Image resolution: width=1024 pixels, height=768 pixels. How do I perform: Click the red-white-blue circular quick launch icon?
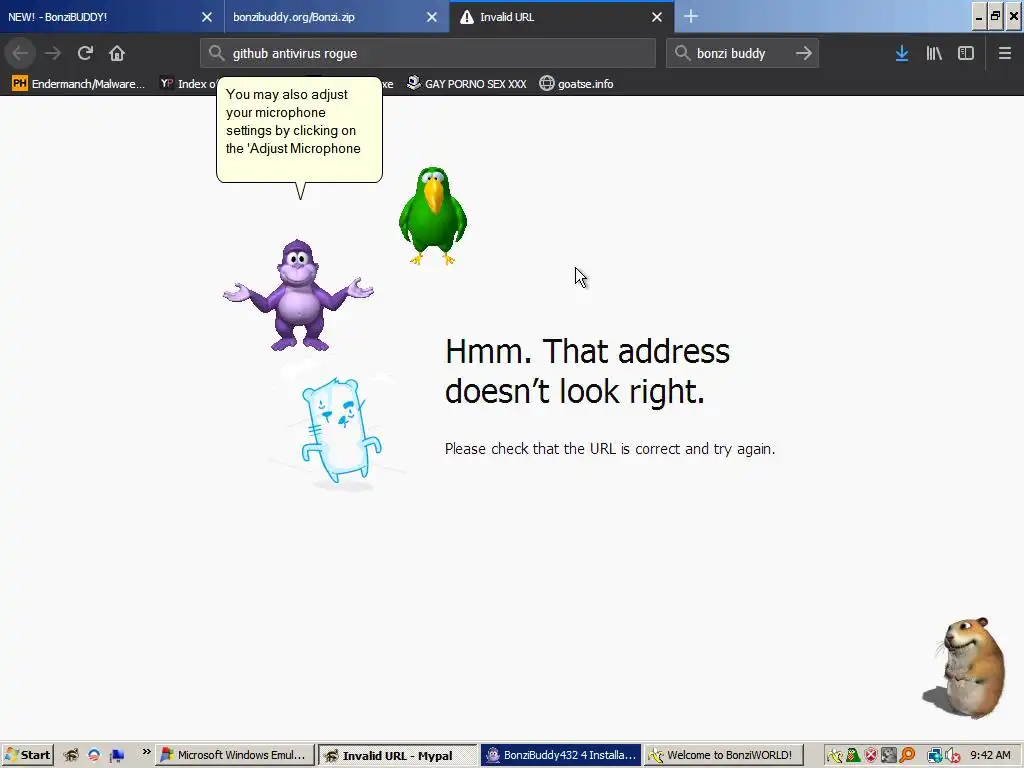pos(94,755)
